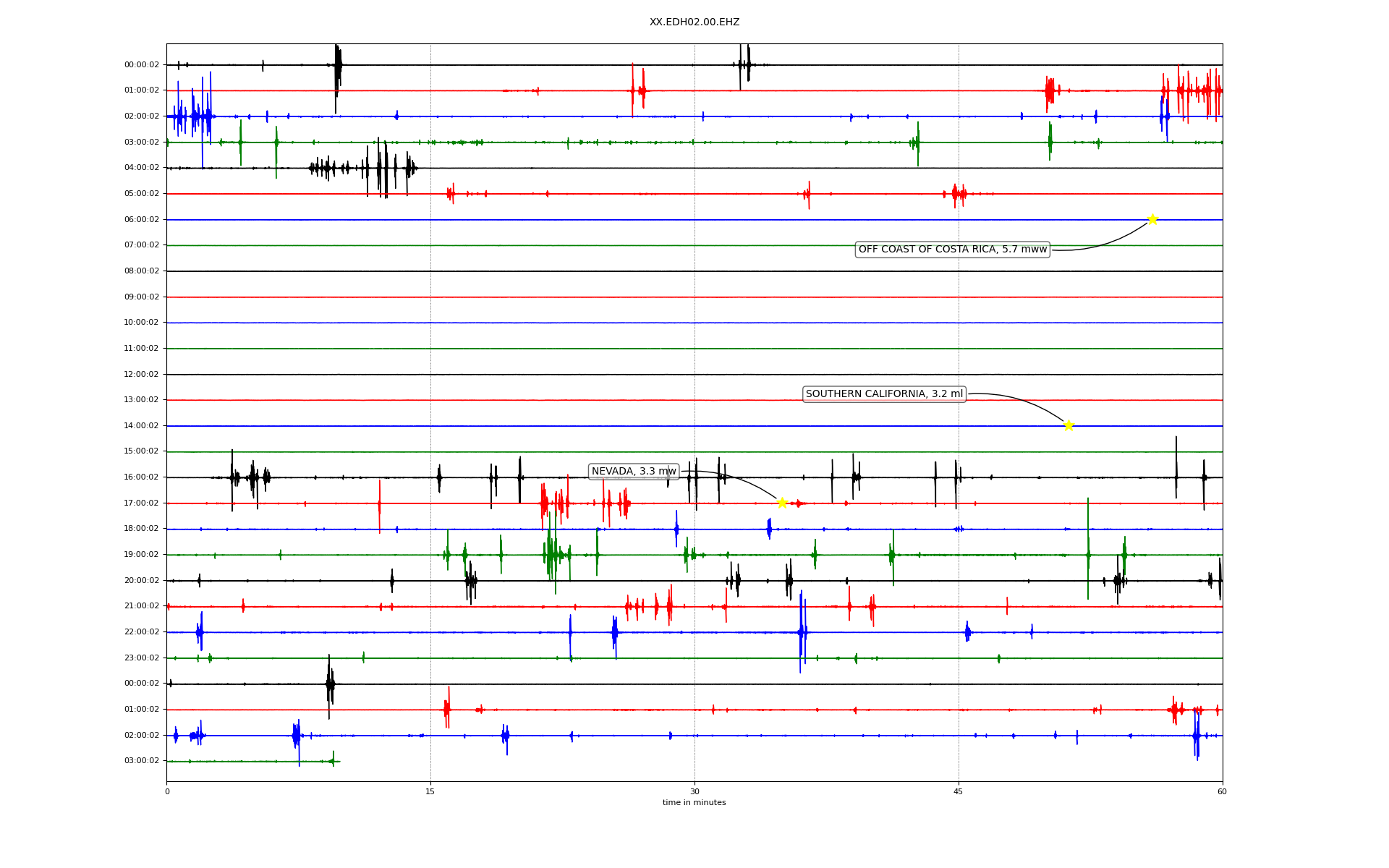This screenshot has width=1389, height=868.
Task: Click the XX.EDH02.00.EHZ plot title
Action: click(694, 22)
